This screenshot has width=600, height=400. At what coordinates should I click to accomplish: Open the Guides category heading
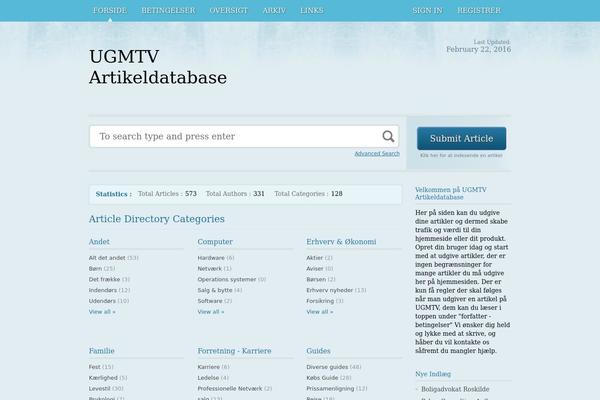[318, 351]
